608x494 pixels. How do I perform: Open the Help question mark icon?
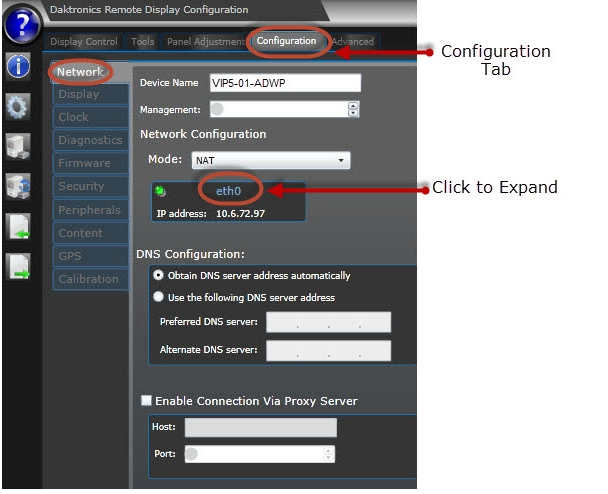click(22, 24)
